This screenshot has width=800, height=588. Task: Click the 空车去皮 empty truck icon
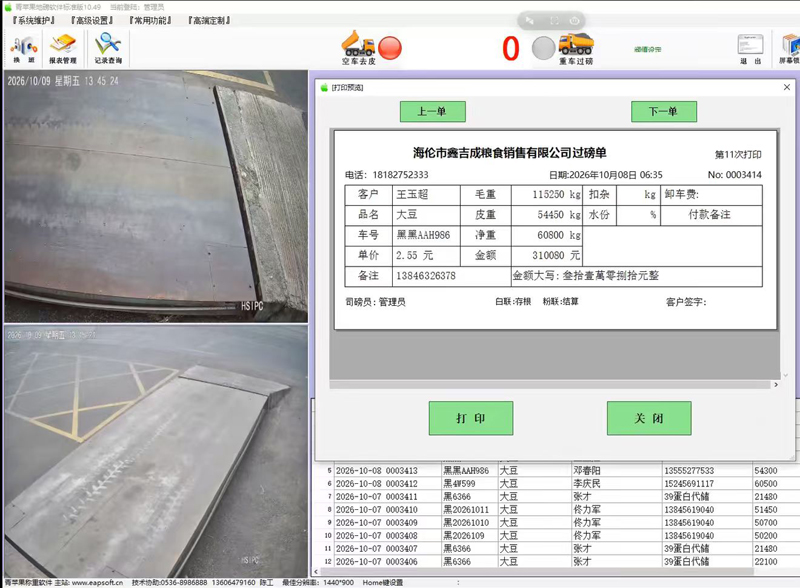(358, 48)
